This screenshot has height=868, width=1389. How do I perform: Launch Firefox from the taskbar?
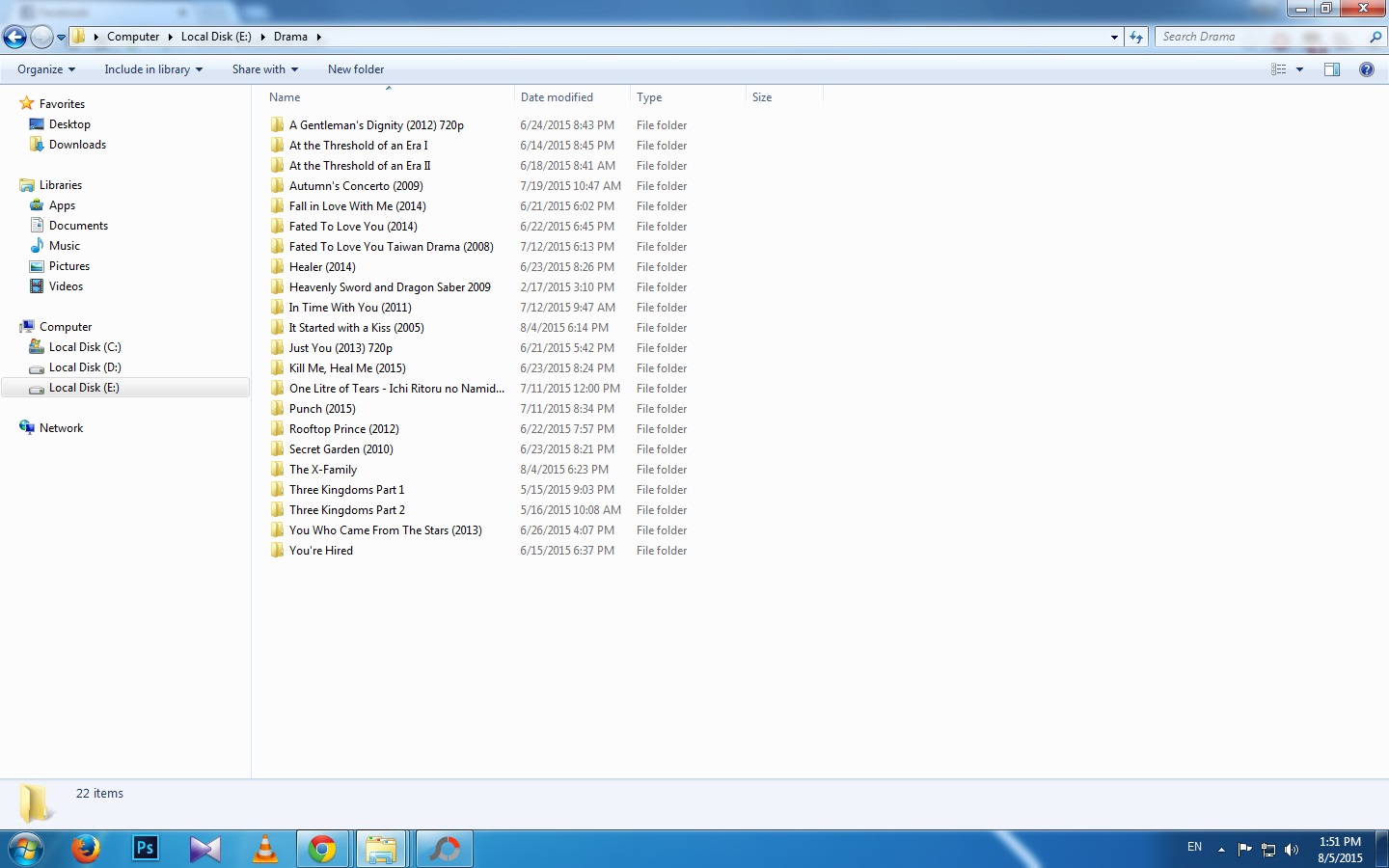(86, 849)
